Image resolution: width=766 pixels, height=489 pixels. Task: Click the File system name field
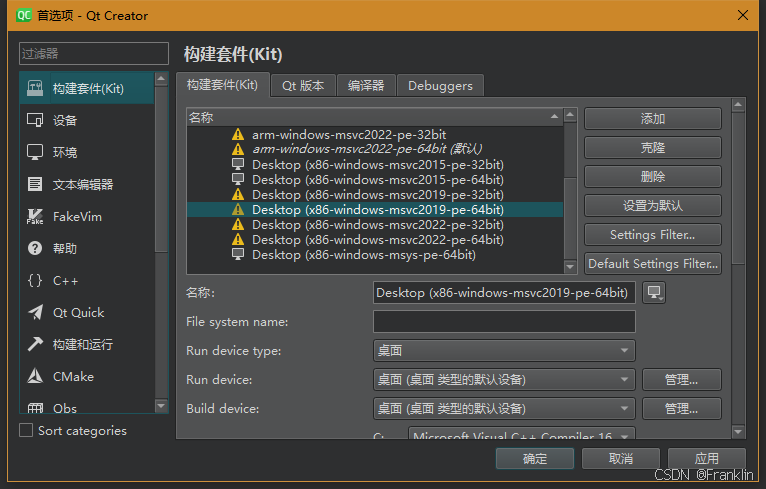pyautogui.click(x=504, y=321)
